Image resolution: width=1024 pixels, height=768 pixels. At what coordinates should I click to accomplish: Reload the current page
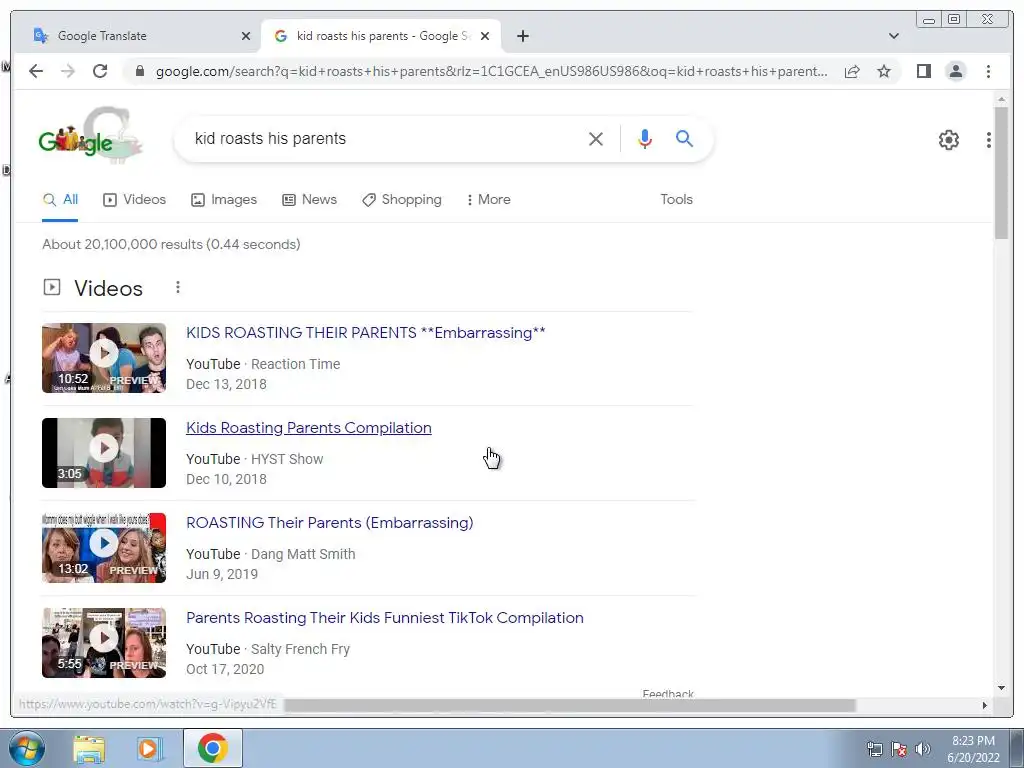coord(100,71)
